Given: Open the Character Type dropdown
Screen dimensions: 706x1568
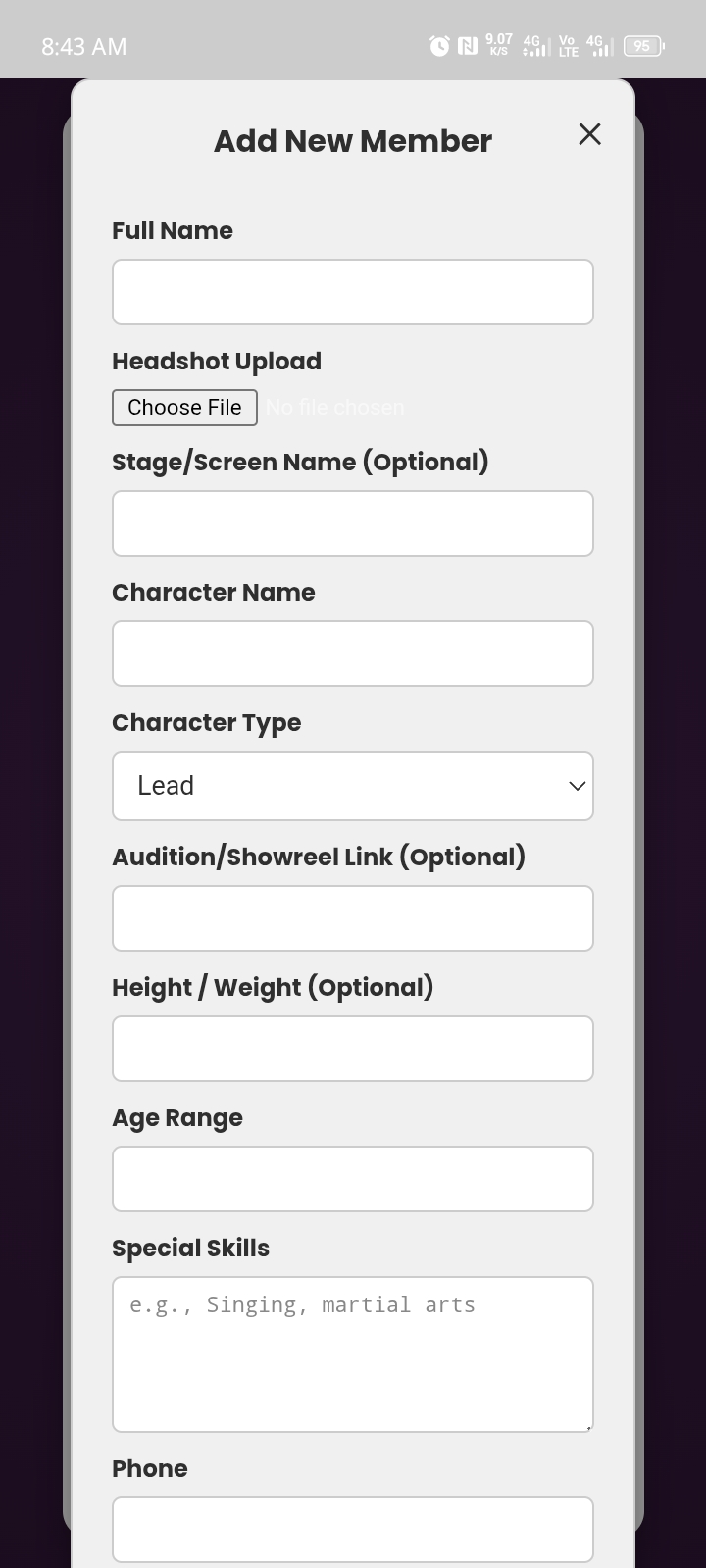Looking at the screenshot, I should coord(353,785).
